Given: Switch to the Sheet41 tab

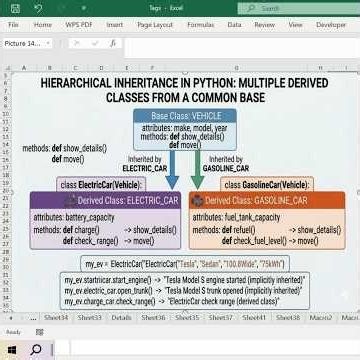Looking at the screenshot, I should tap(254, 318).
